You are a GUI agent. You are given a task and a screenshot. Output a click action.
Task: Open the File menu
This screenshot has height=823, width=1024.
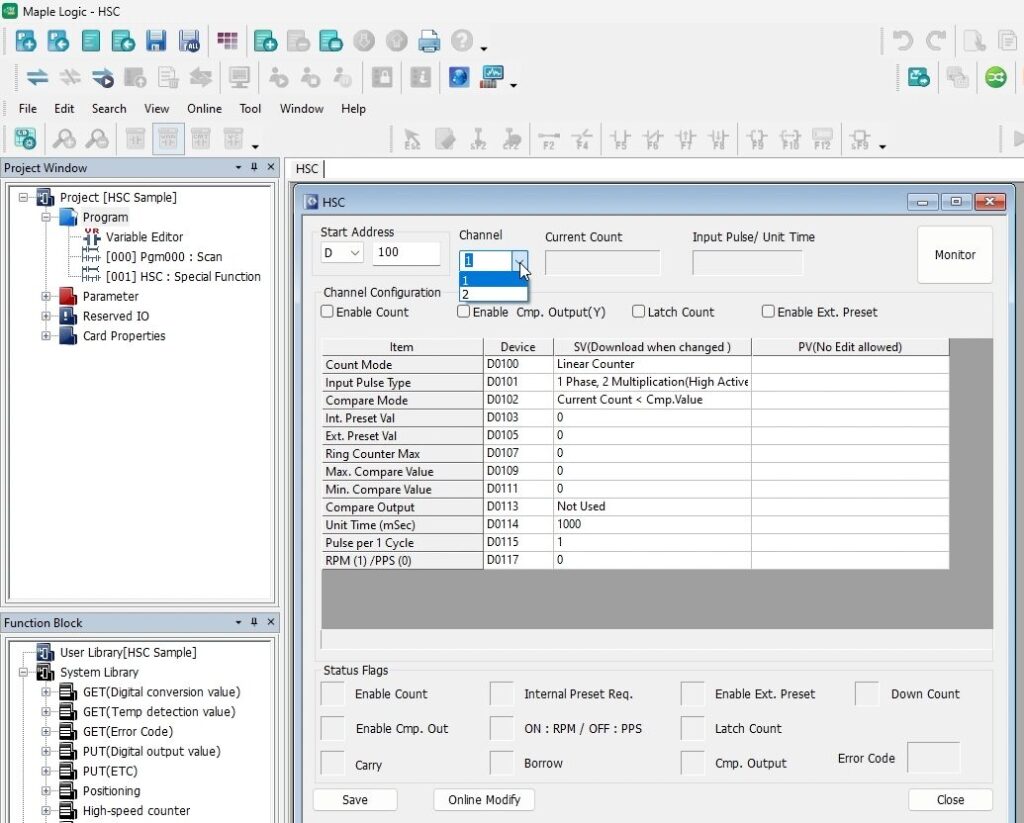pyautogui.click(x=27, y=108)
